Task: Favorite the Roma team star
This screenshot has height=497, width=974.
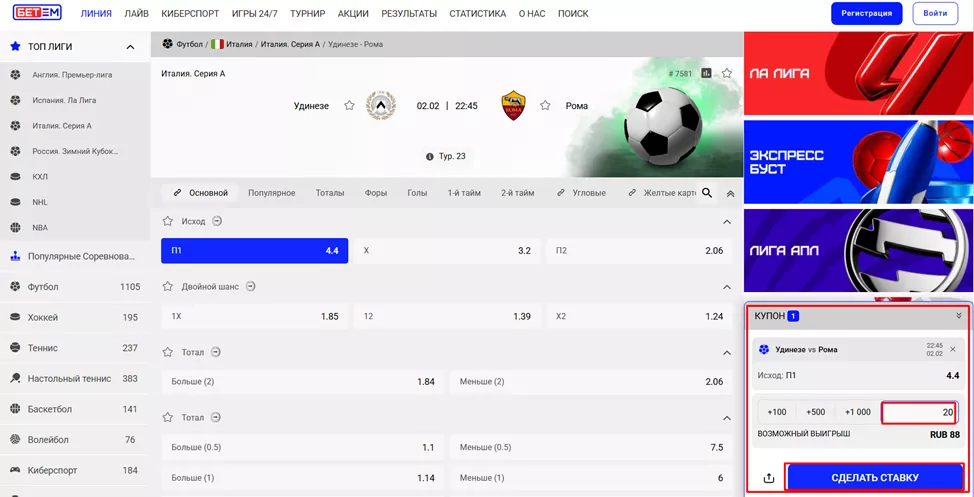Action: tap(545, 106)
